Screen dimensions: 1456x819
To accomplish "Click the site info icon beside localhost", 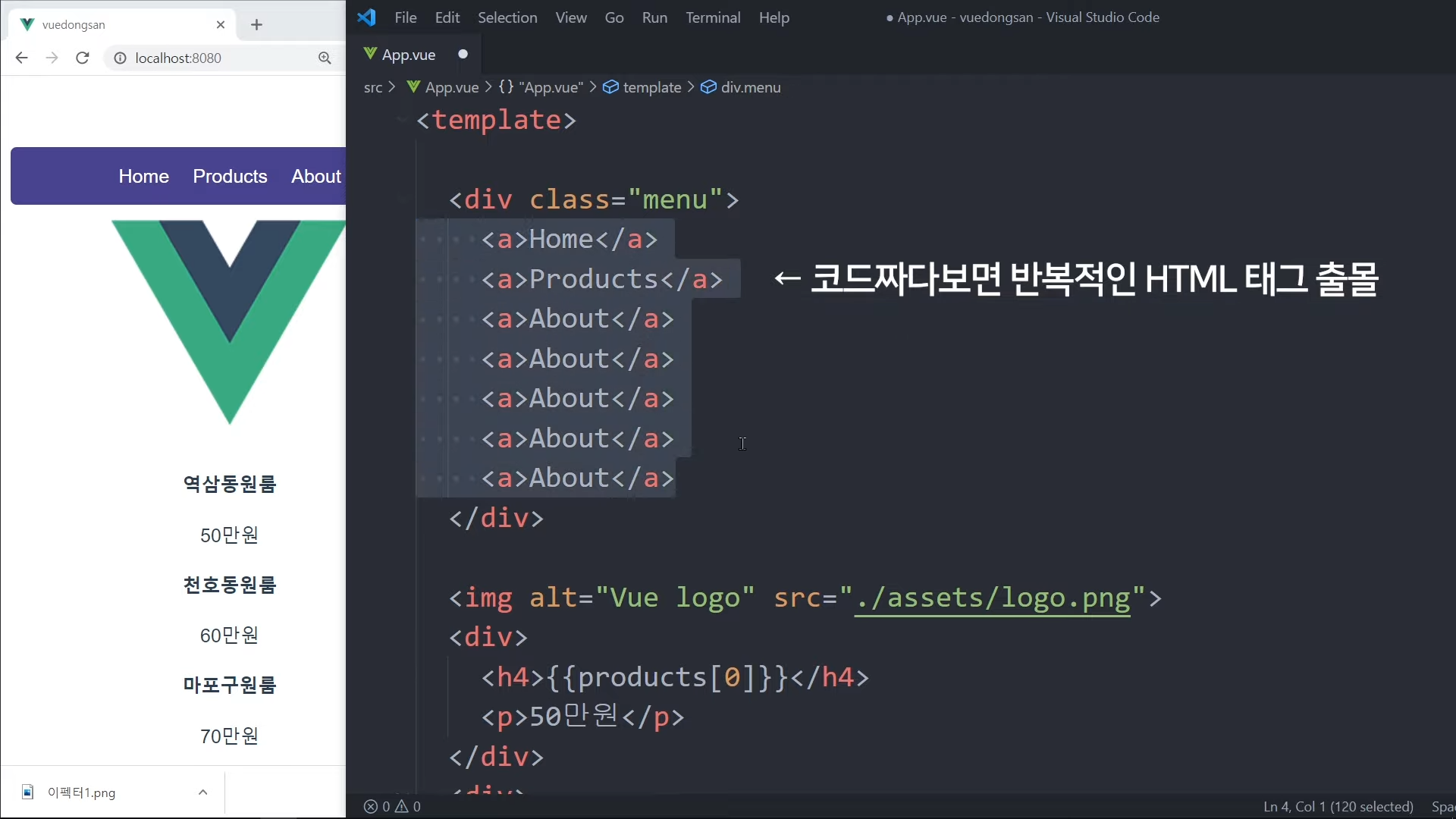I will click(120, 58).
